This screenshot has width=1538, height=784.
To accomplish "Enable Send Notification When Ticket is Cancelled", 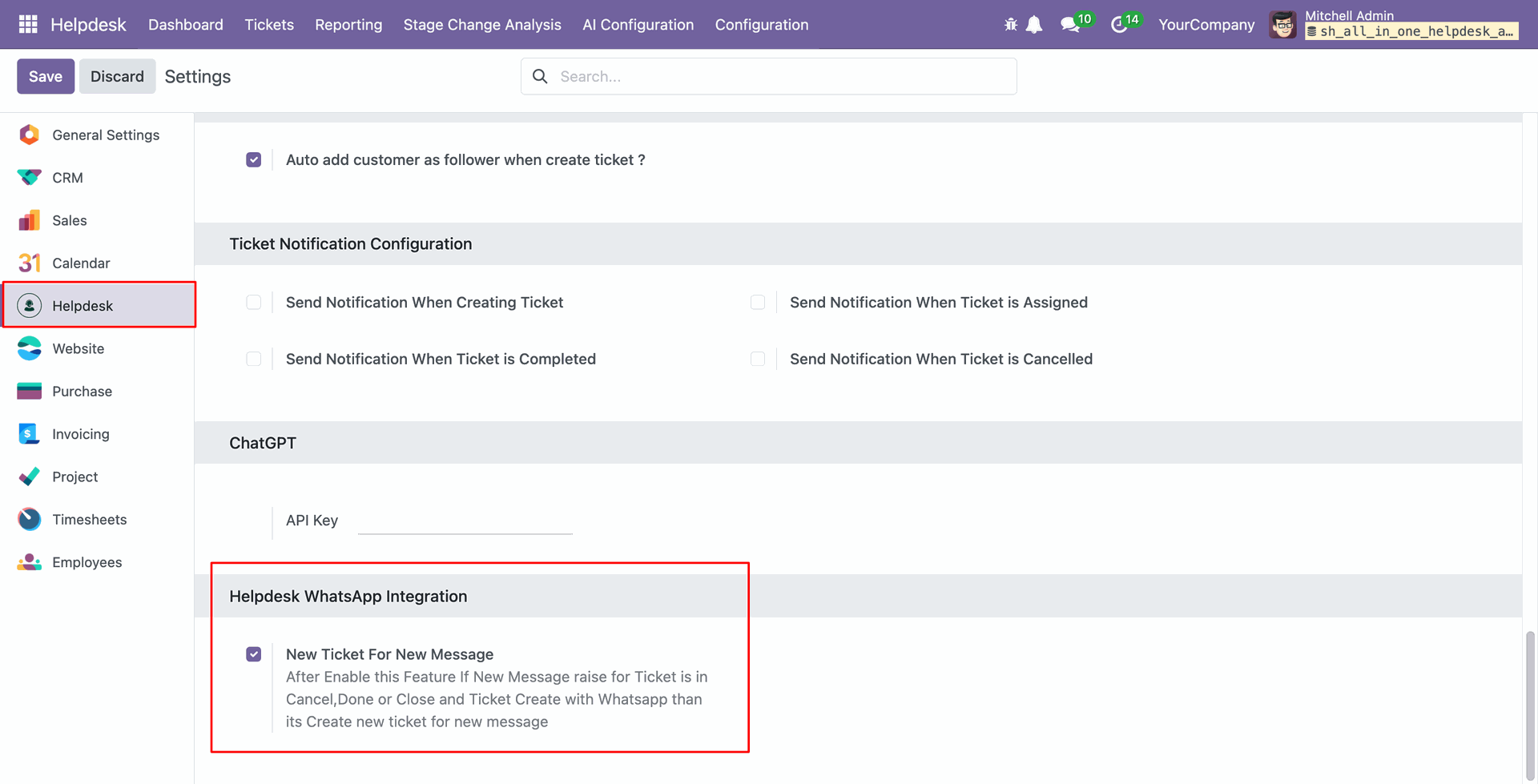I will pyautogui.click(x=758, y=359).
